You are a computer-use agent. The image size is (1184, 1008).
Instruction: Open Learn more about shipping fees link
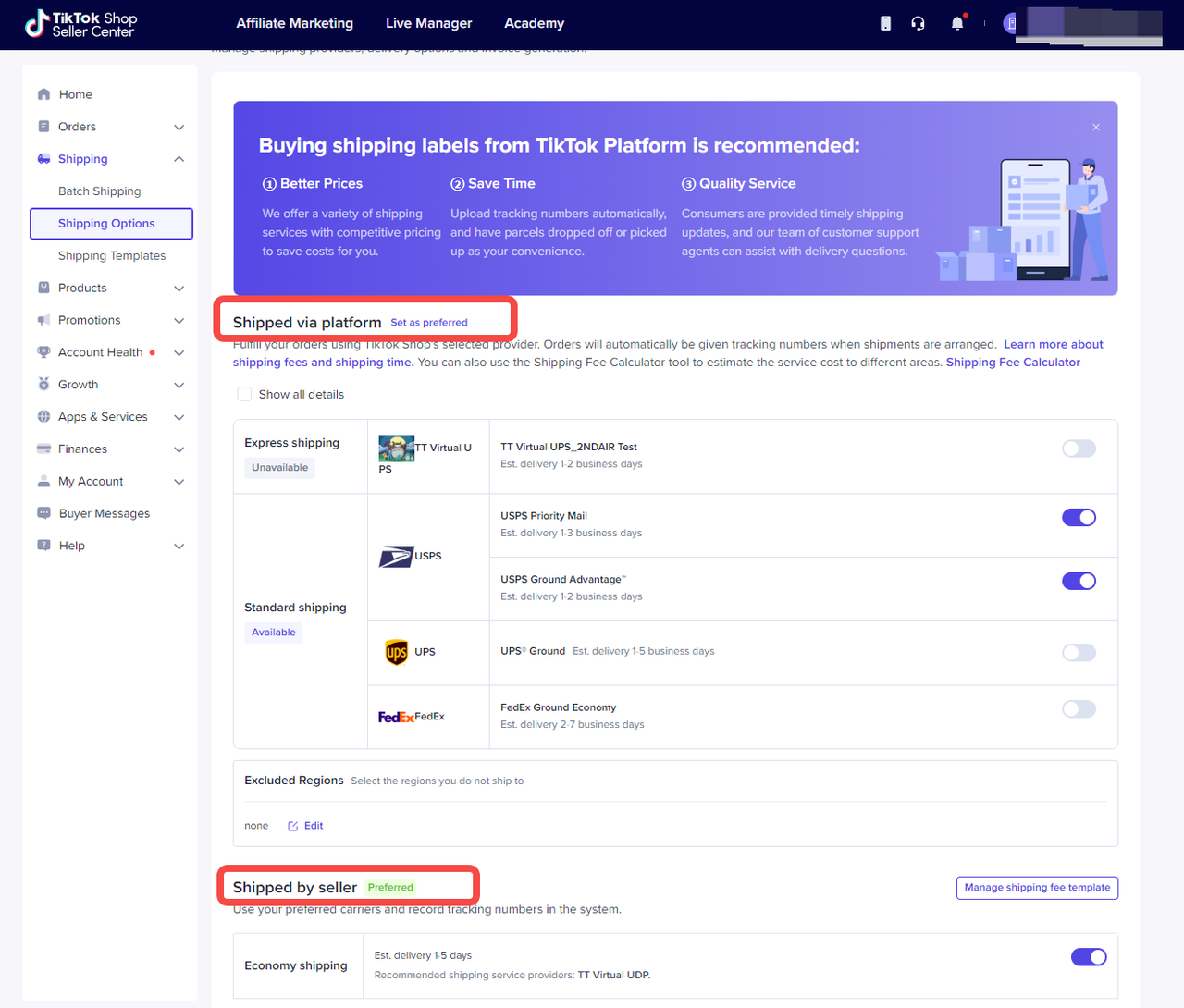click(x=668, y=353)
